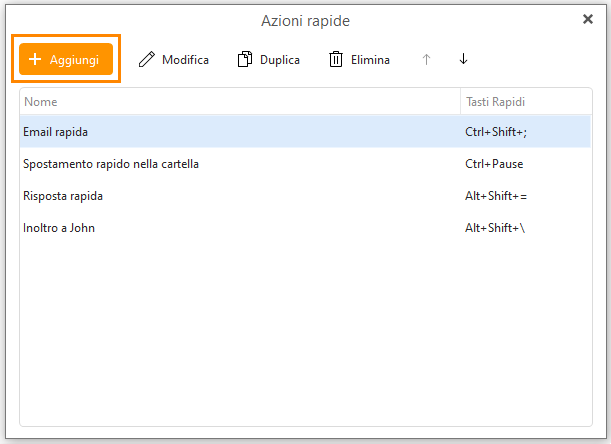Select the Risposta rapida action
The image size is (611, 444).
pyautogui.click(x=306, y=196)
